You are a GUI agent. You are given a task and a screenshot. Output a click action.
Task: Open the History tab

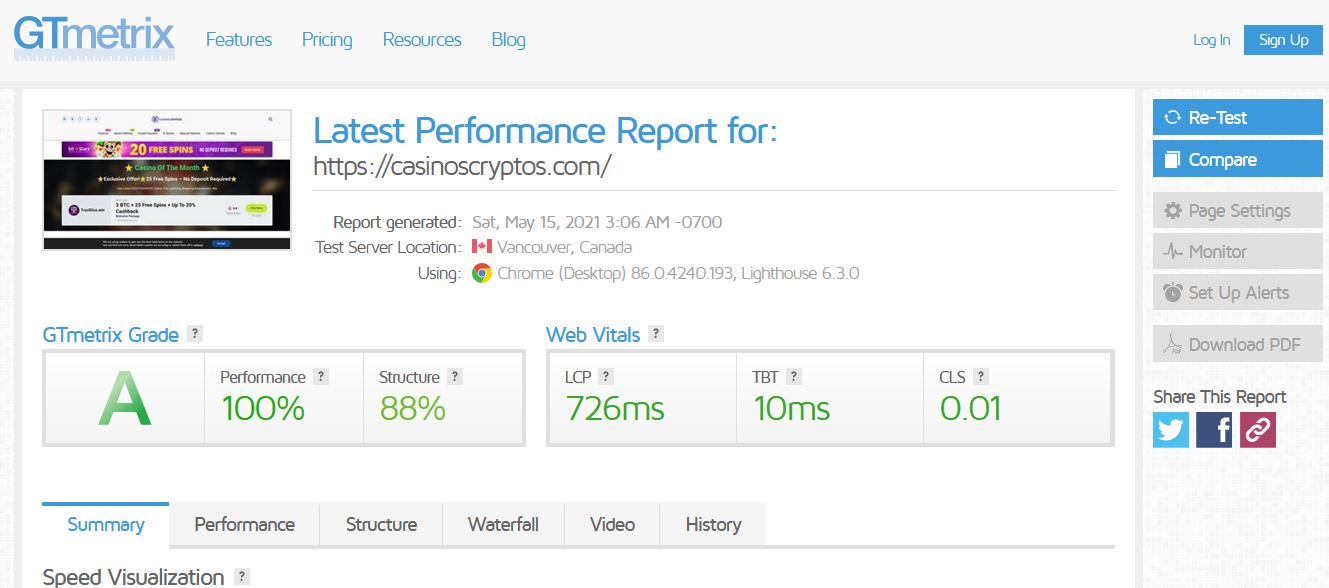click(713, 524)
